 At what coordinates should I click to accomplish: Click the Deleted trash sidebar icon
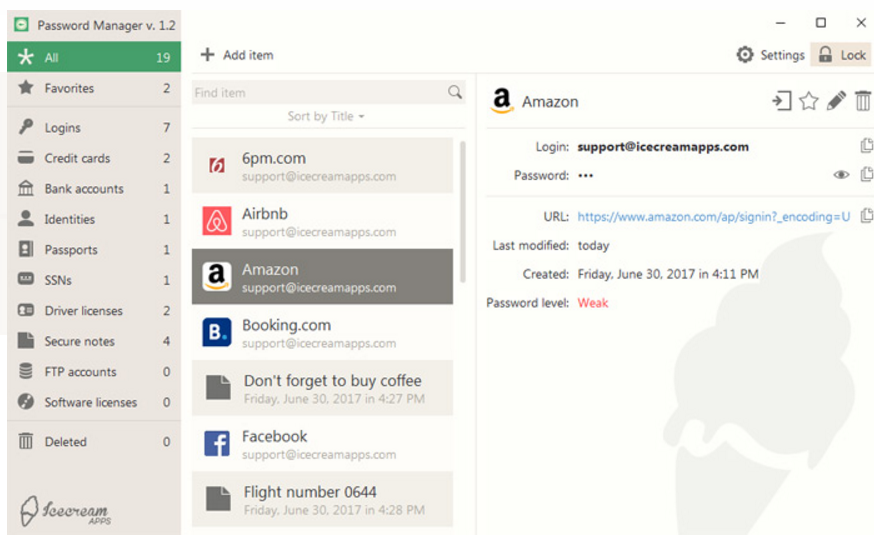(26, 441)
